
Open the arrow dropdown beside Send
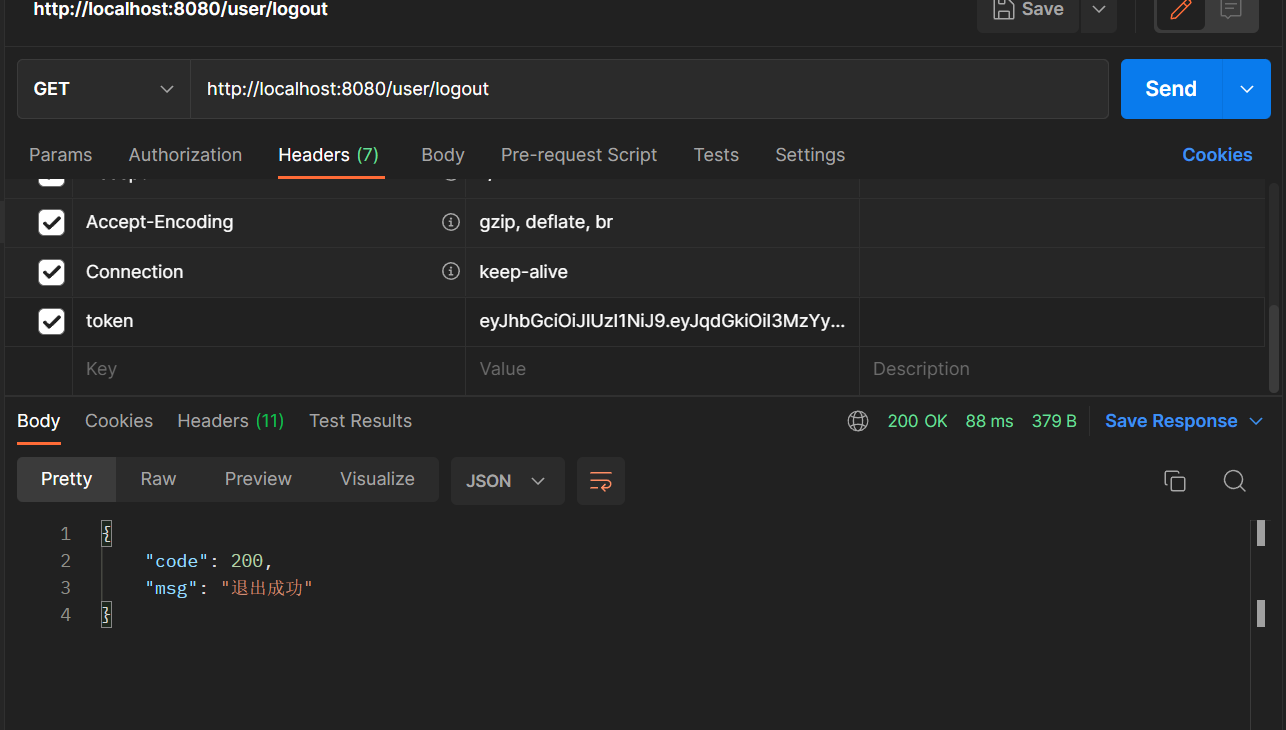[1247, 89]
